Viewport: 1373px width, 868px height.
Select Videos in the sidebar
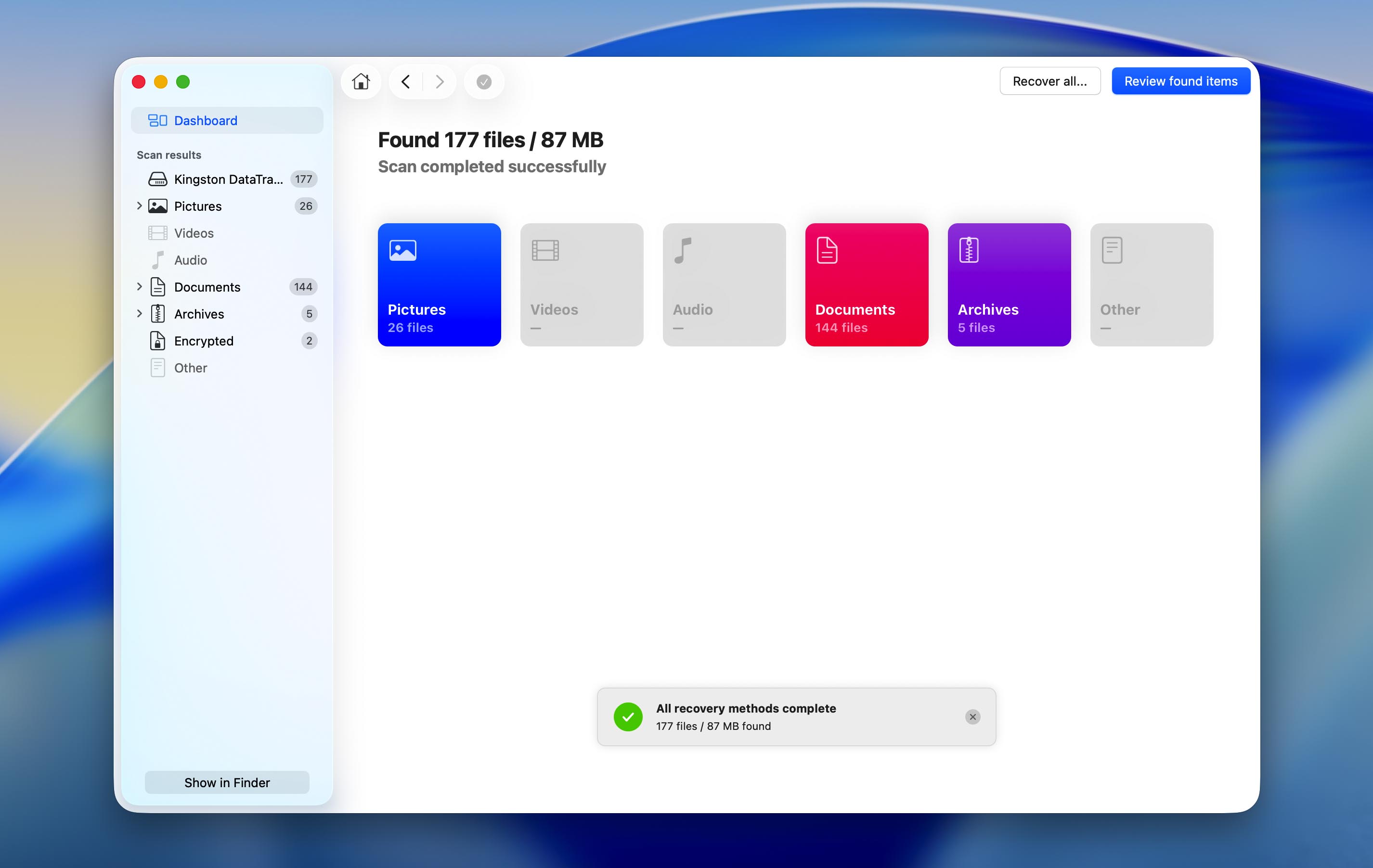coord(227,232)
